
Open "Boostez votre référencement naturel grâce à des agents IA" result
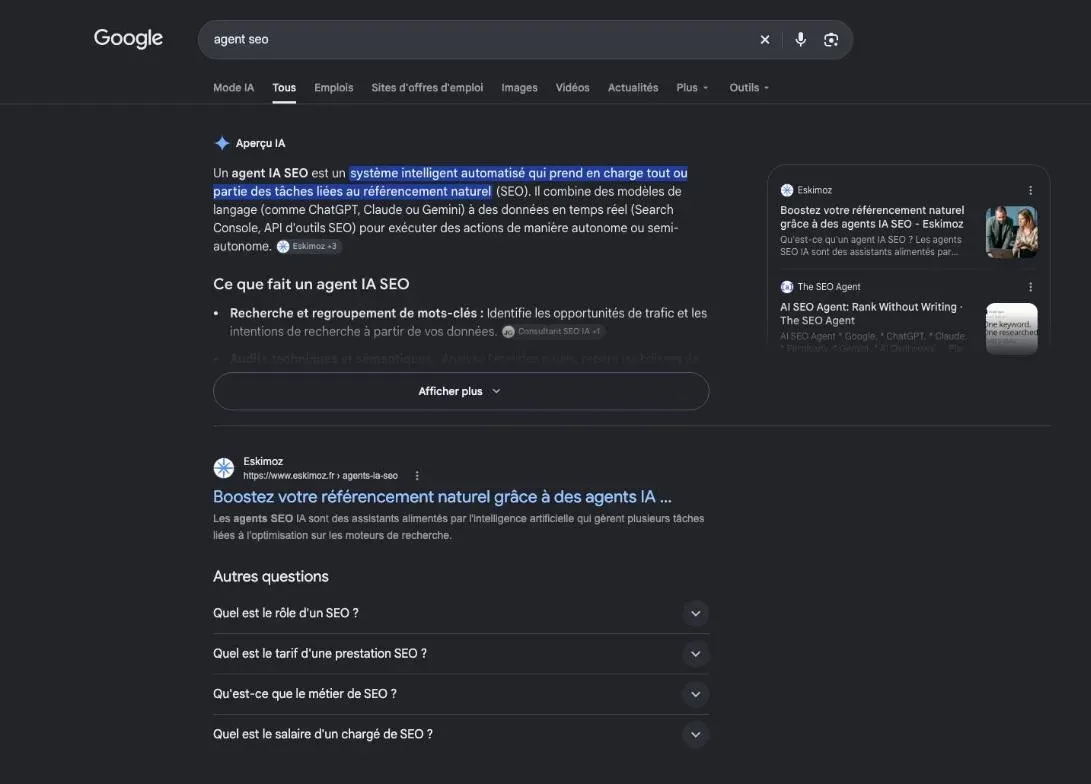coord(442,497)
